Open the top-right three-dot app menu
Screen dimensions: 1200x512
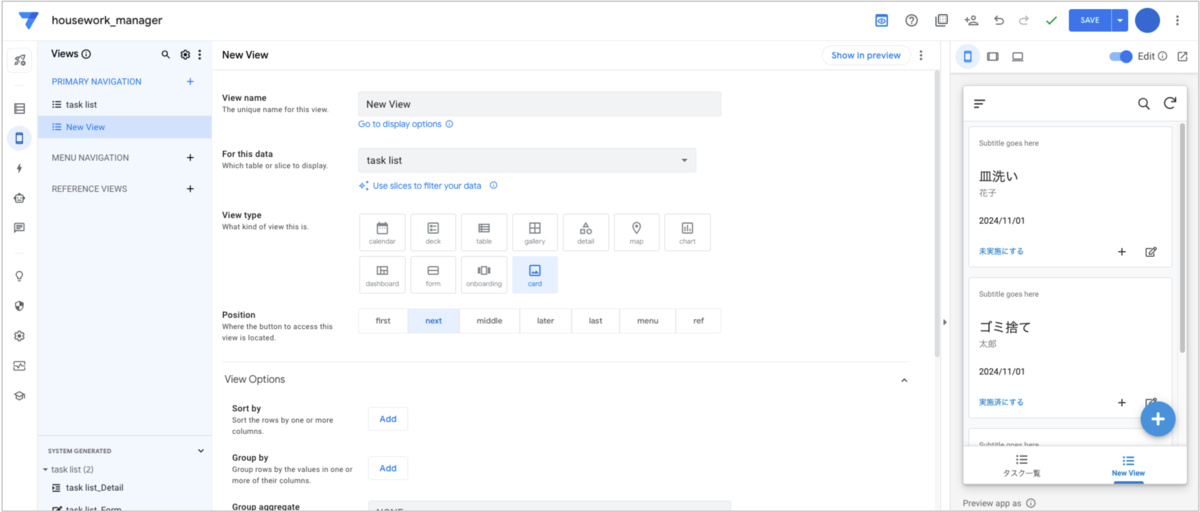tap(1177, 20)
